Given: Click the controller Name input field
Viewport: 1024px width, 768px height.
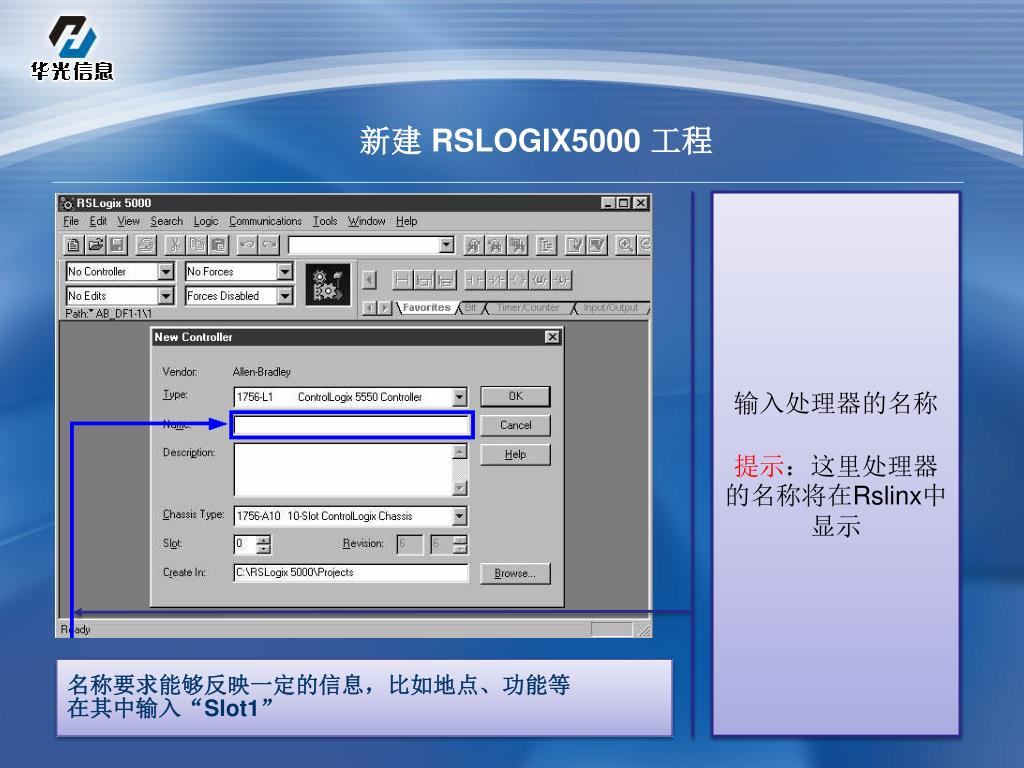Looking at the screenshot, I should [351, 426].
